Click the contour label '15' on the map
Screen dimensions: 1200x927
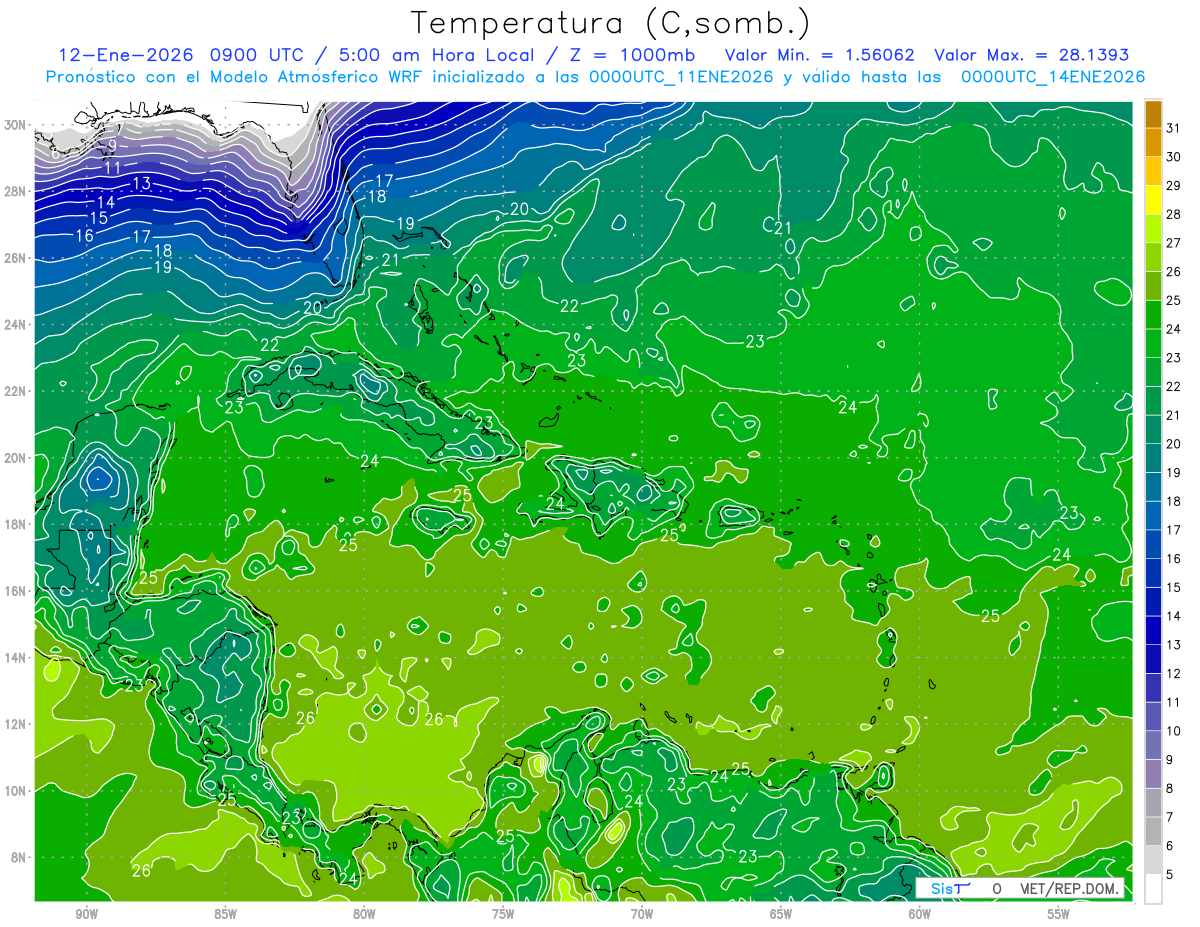pos(98,218)
